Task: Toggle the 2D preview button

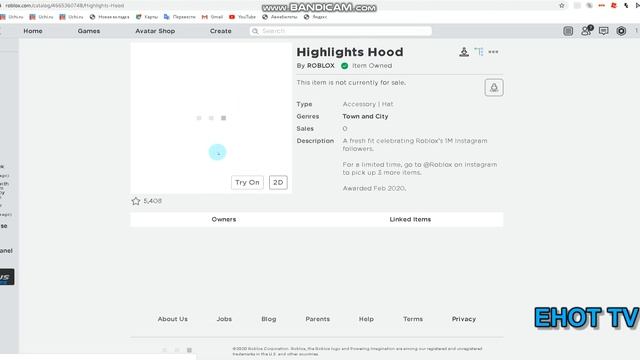Action: click(278, 182)
